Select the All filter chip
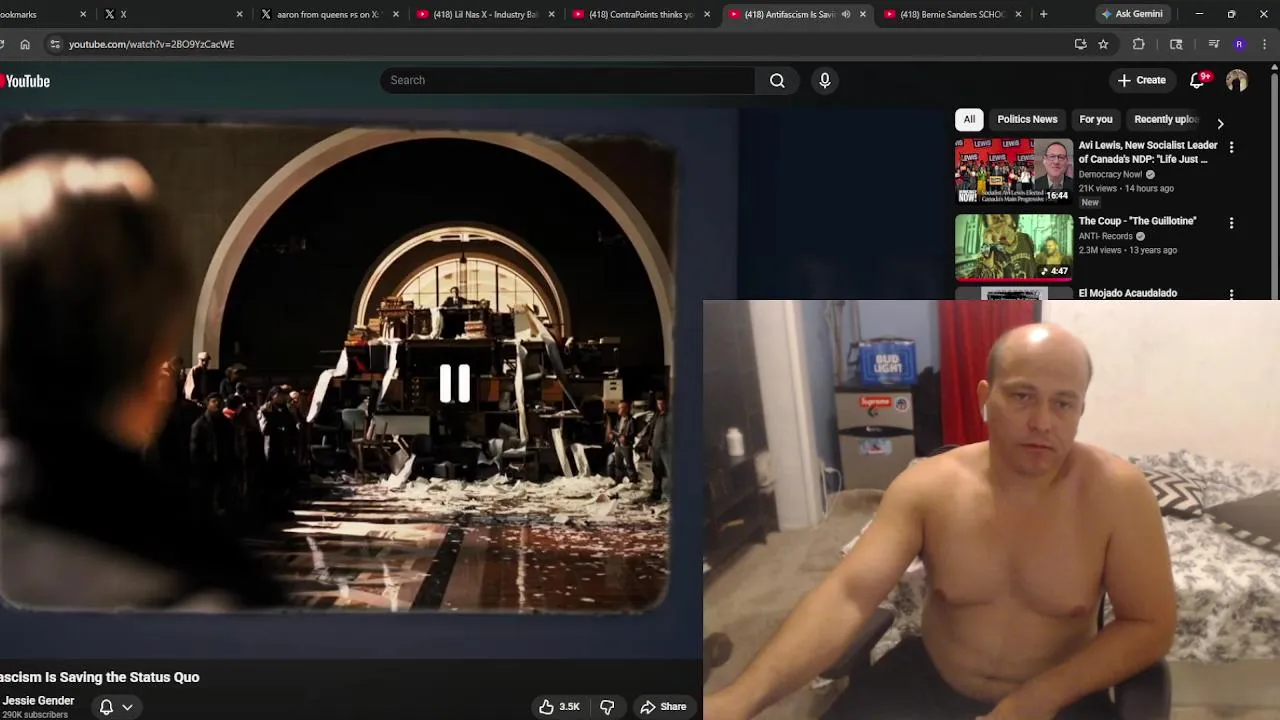The image size is (1280, 720). 969,119
